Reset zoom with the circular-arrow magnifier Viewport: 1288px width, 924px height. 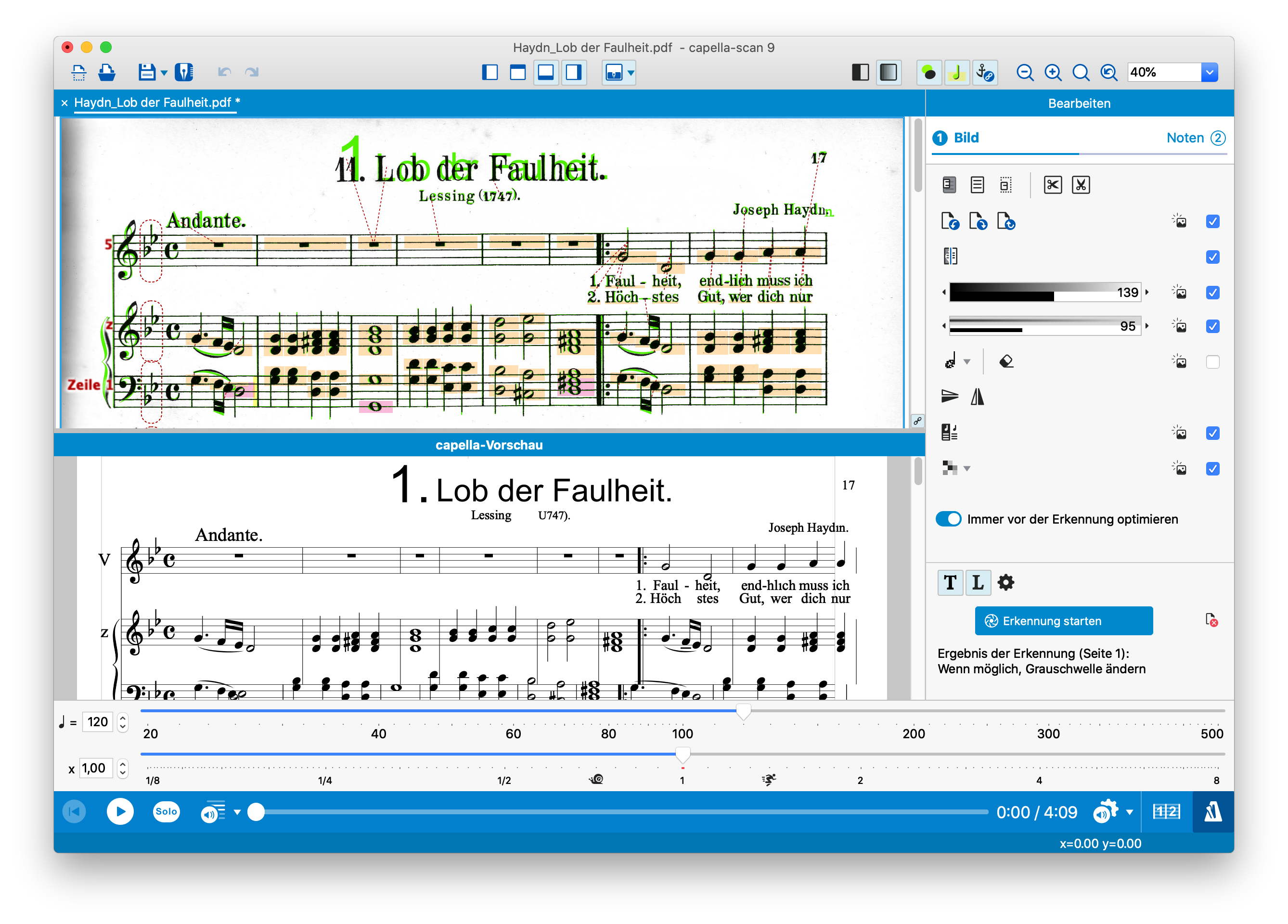1108,73
